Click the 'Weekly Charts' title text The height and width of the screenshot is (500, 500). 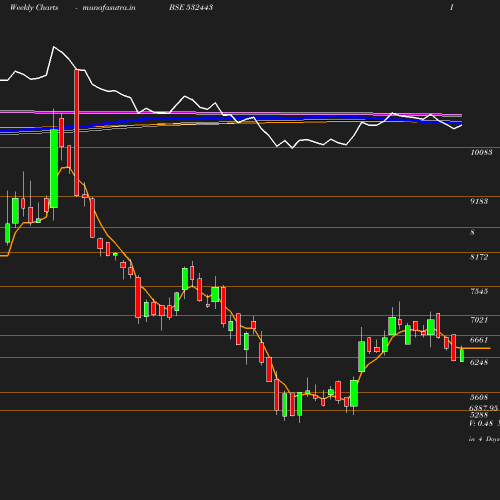pos(34,8)
